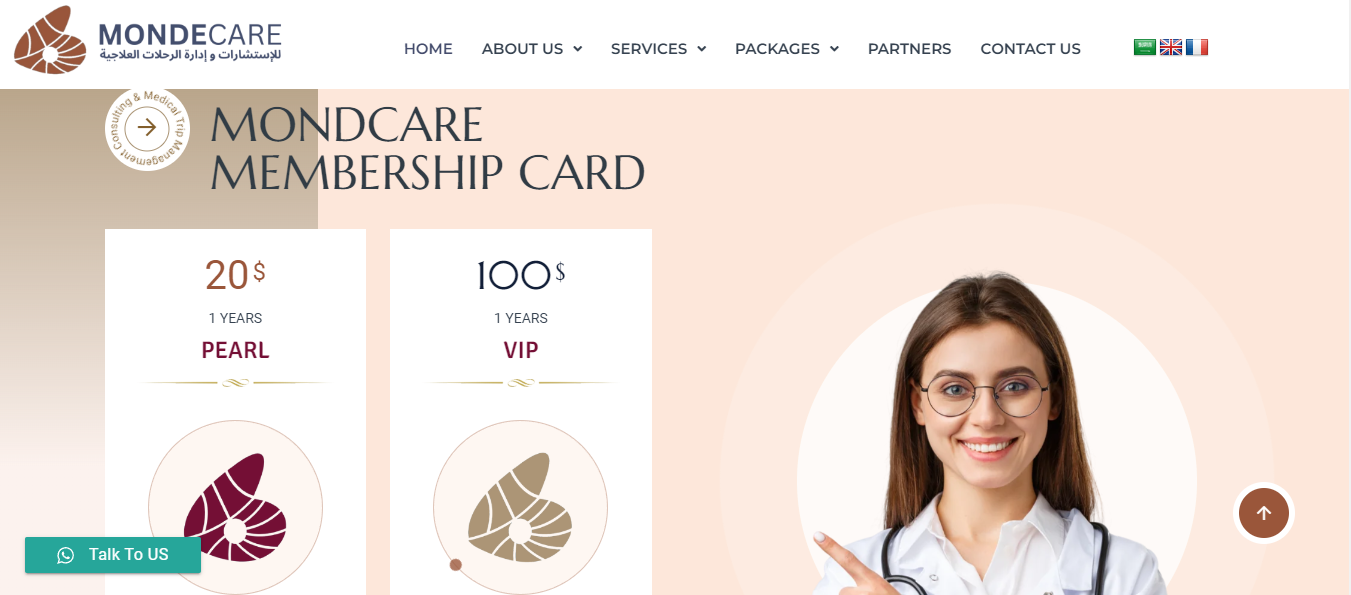Click the WhatsApp icon in the Talk To US button
The width and height of the screenshot is (1351, 595).
coord(66,555)
